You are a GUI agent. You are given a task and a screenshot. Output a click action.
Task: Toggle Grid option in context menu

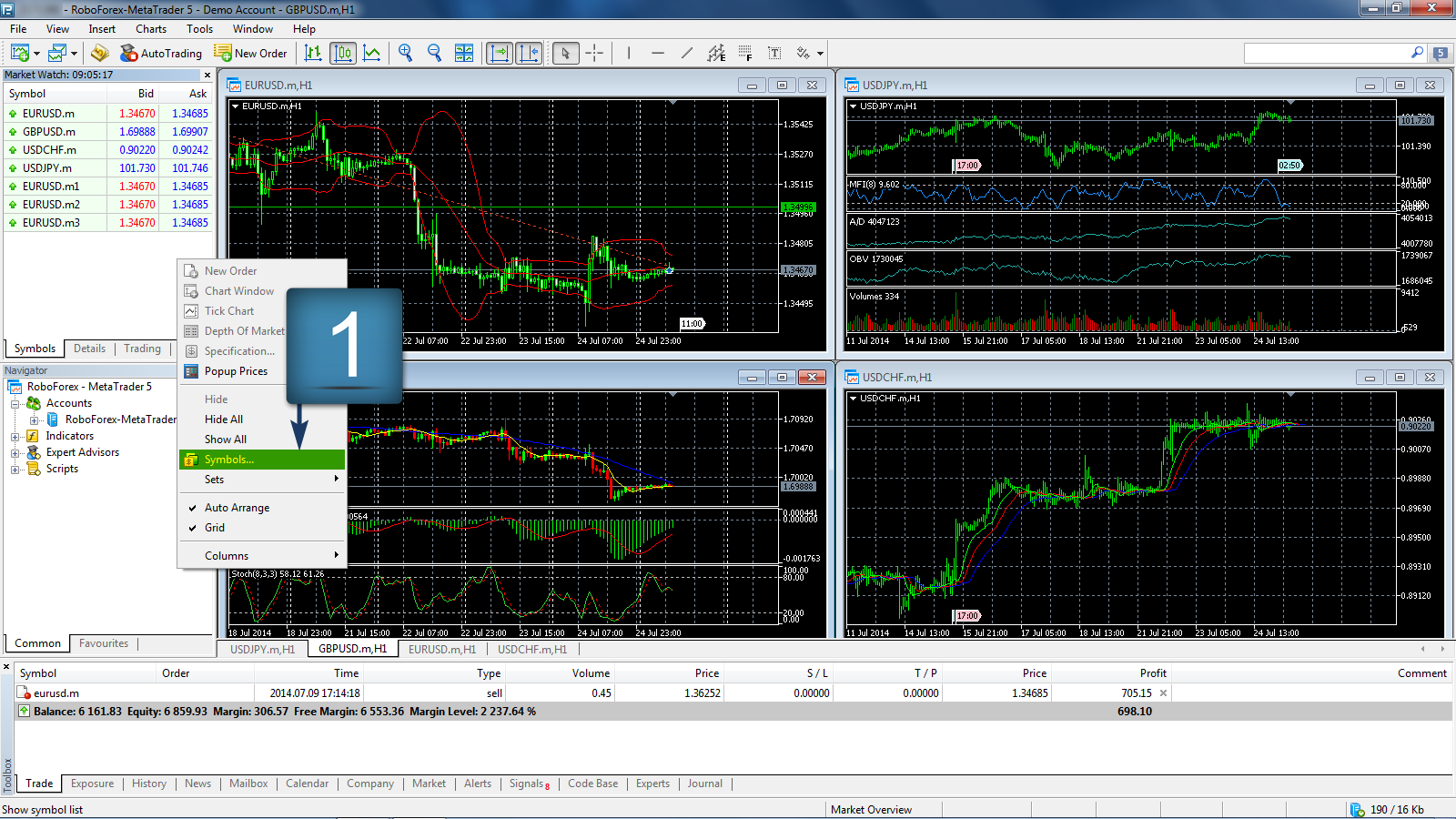click(215, 528)
